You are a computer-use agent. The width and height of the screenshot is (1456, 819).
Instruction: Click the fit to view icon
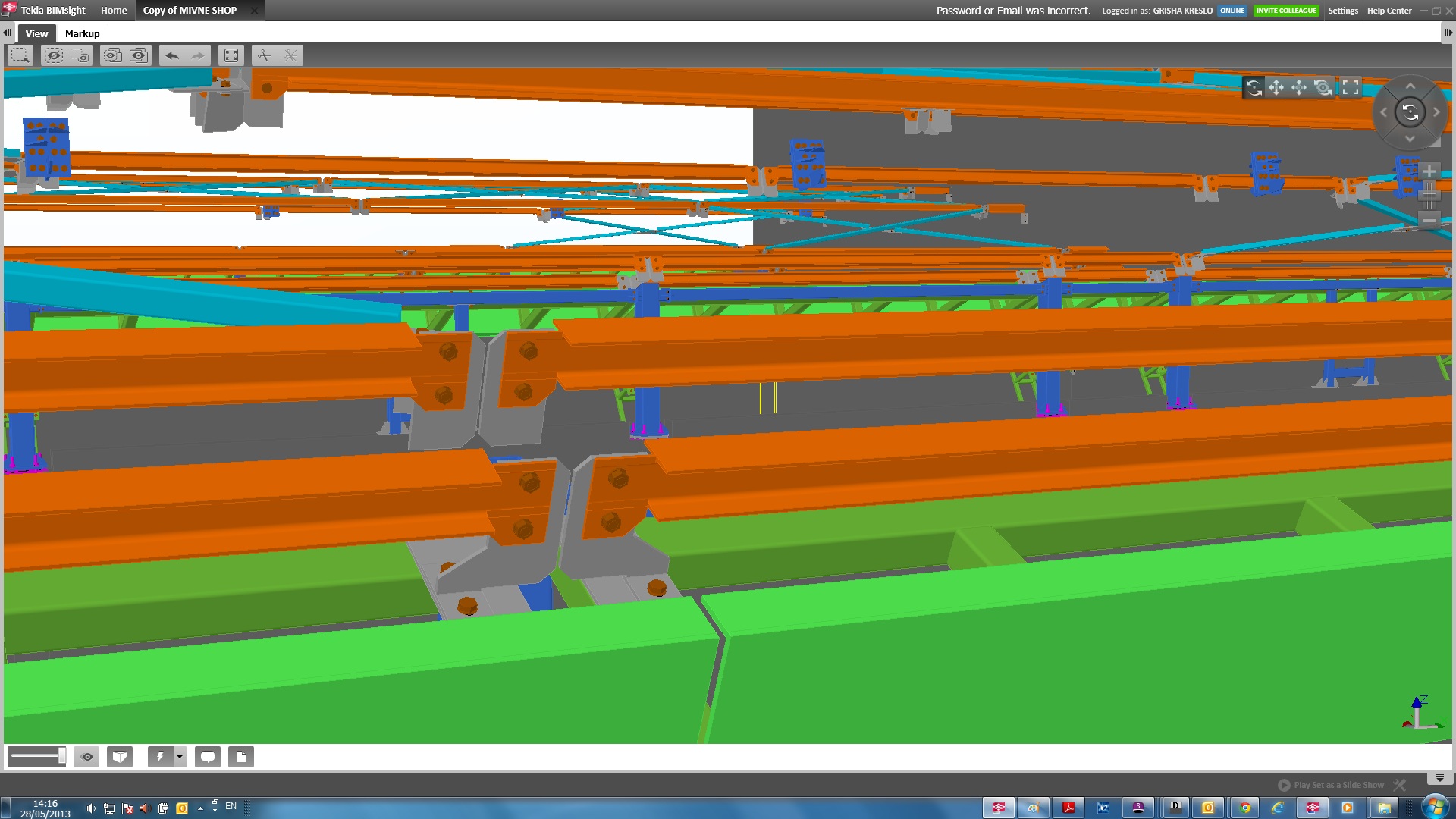coord(231,55)
